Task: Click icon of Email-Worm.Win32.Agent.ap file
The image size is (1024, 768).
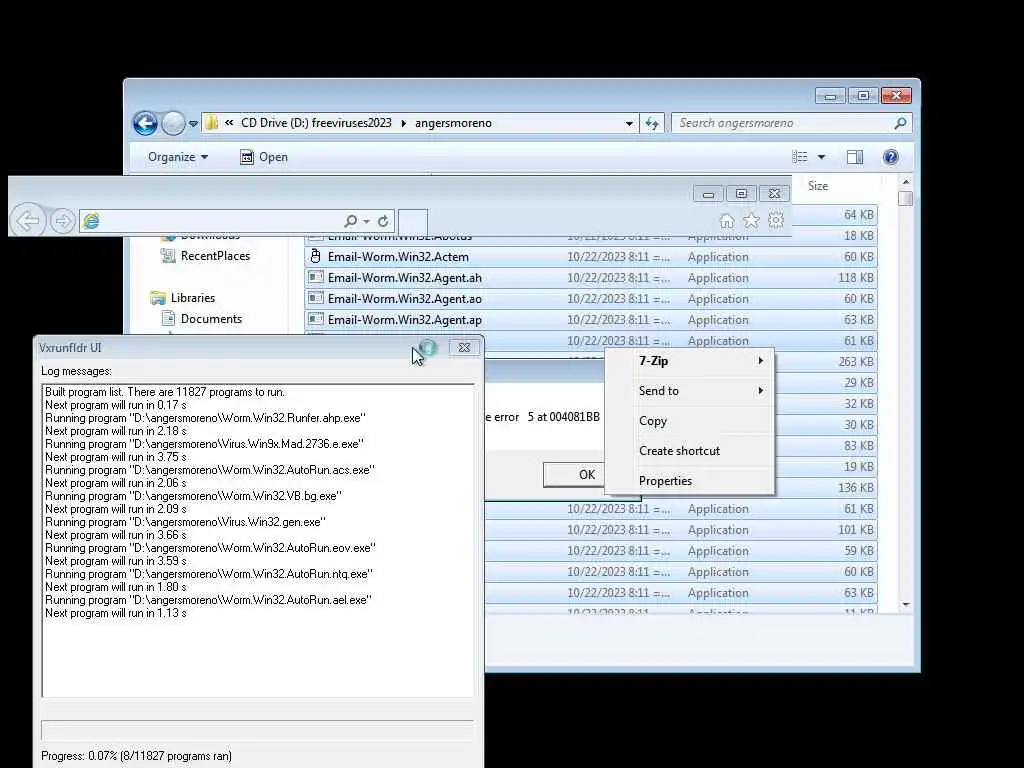Action: 315,319
